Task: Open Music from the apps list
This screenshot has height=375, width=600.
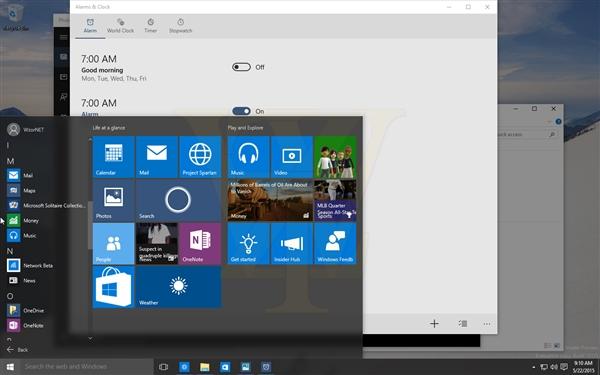Action: click(x=46, y=235)
